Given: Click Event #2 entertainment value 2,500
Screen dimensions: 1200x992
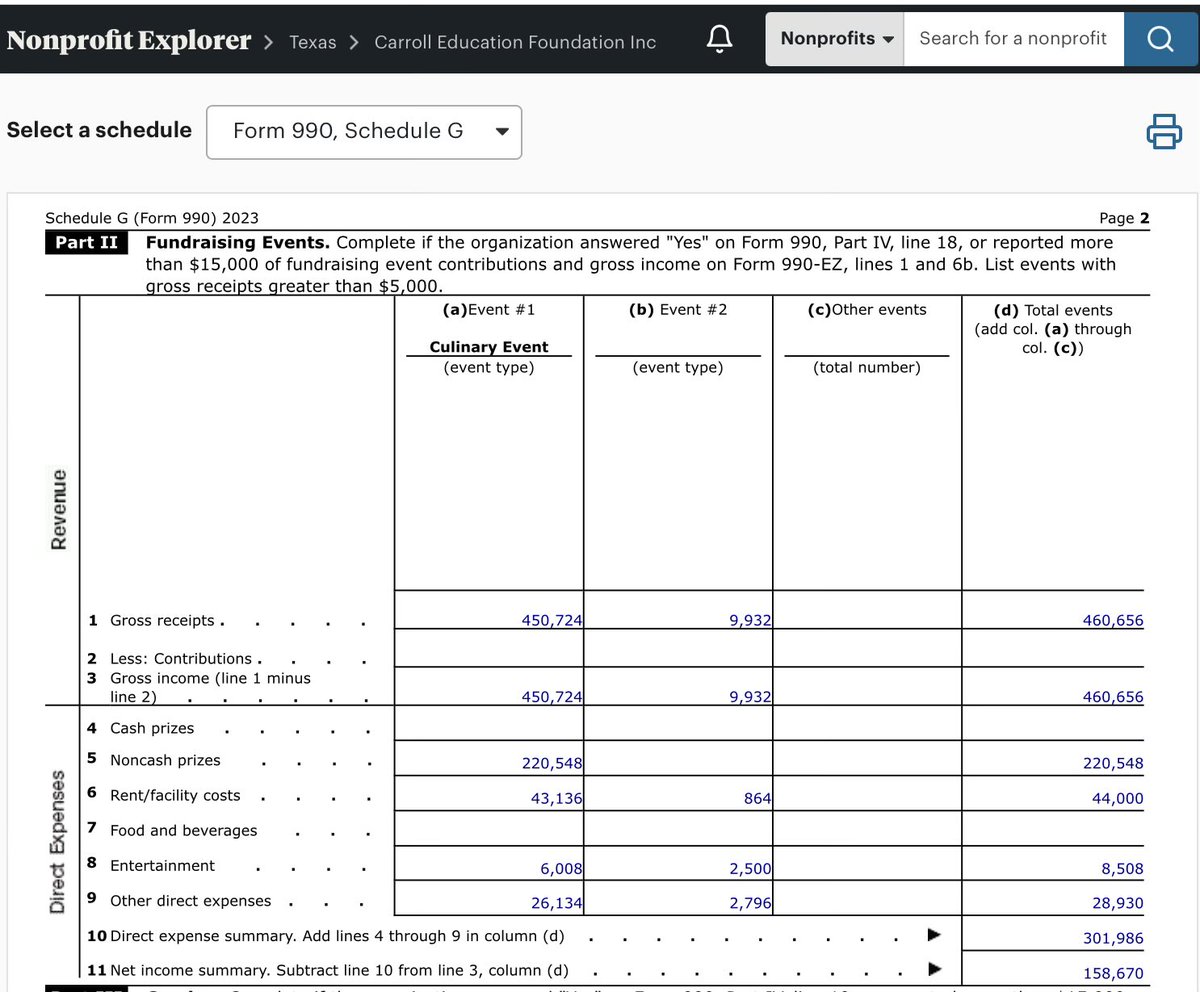Looking at the screenshot, I should (750, 869).
